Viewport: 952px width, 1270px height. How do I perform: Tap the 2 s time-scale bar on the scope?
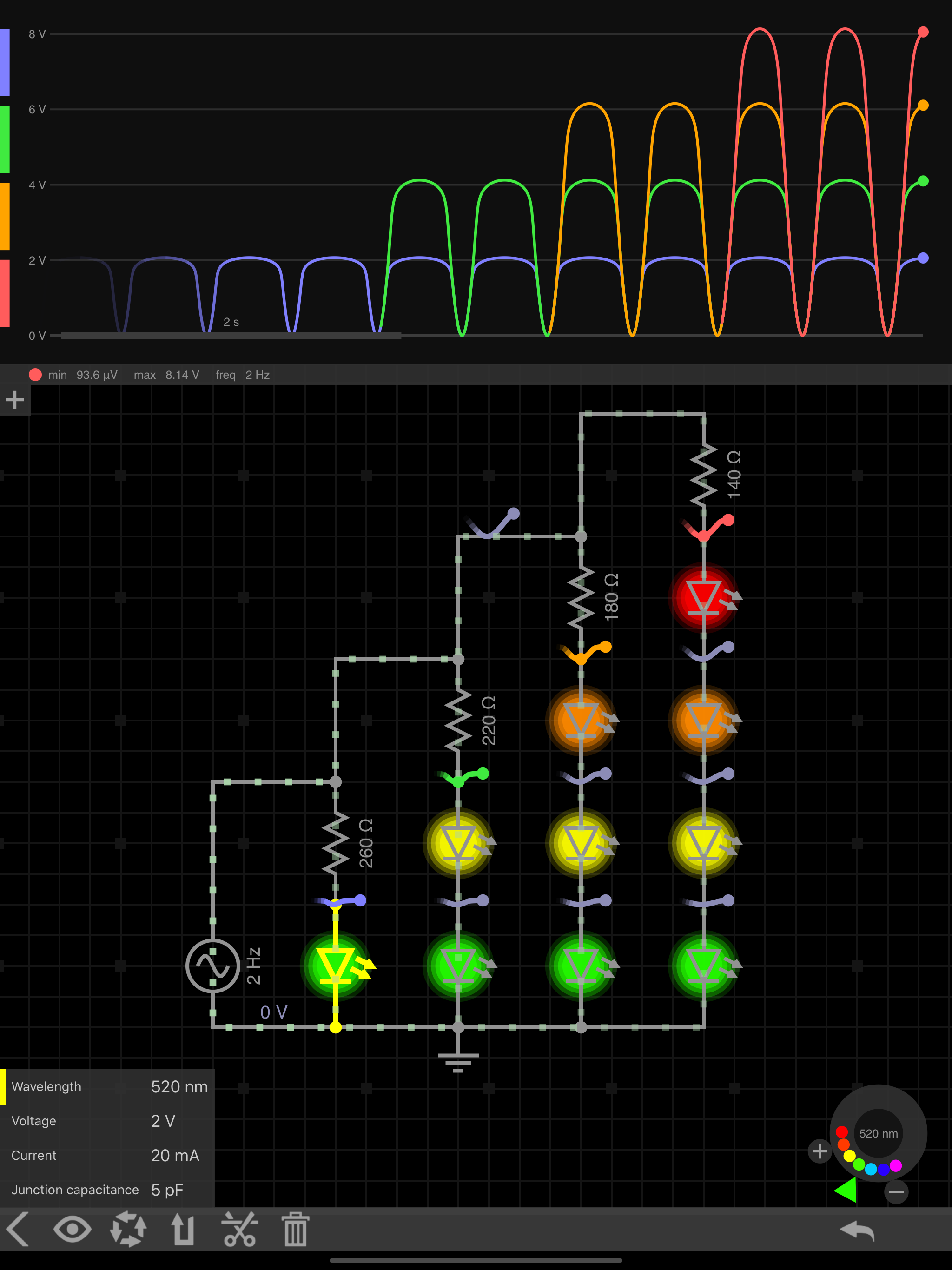point(231,335)
